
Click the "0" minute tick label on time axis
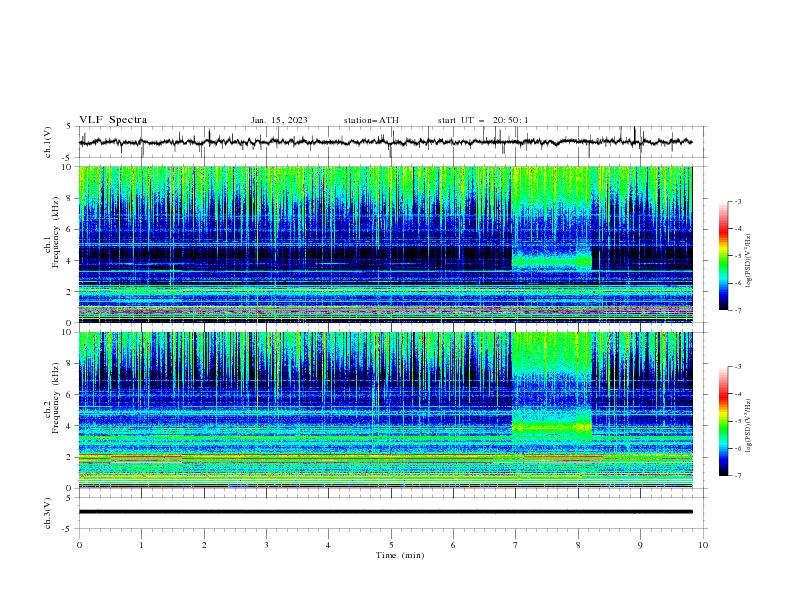[x=79, y=545]
